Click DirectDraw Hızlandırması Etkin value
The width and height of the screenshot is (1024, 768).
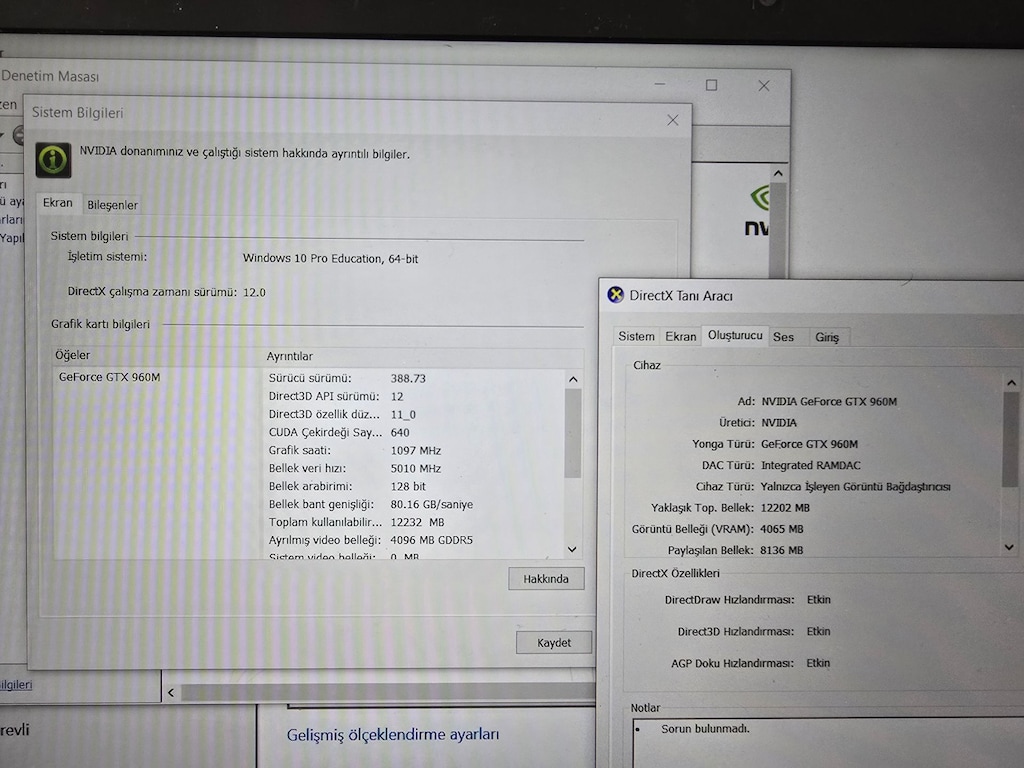pos(818,600)
